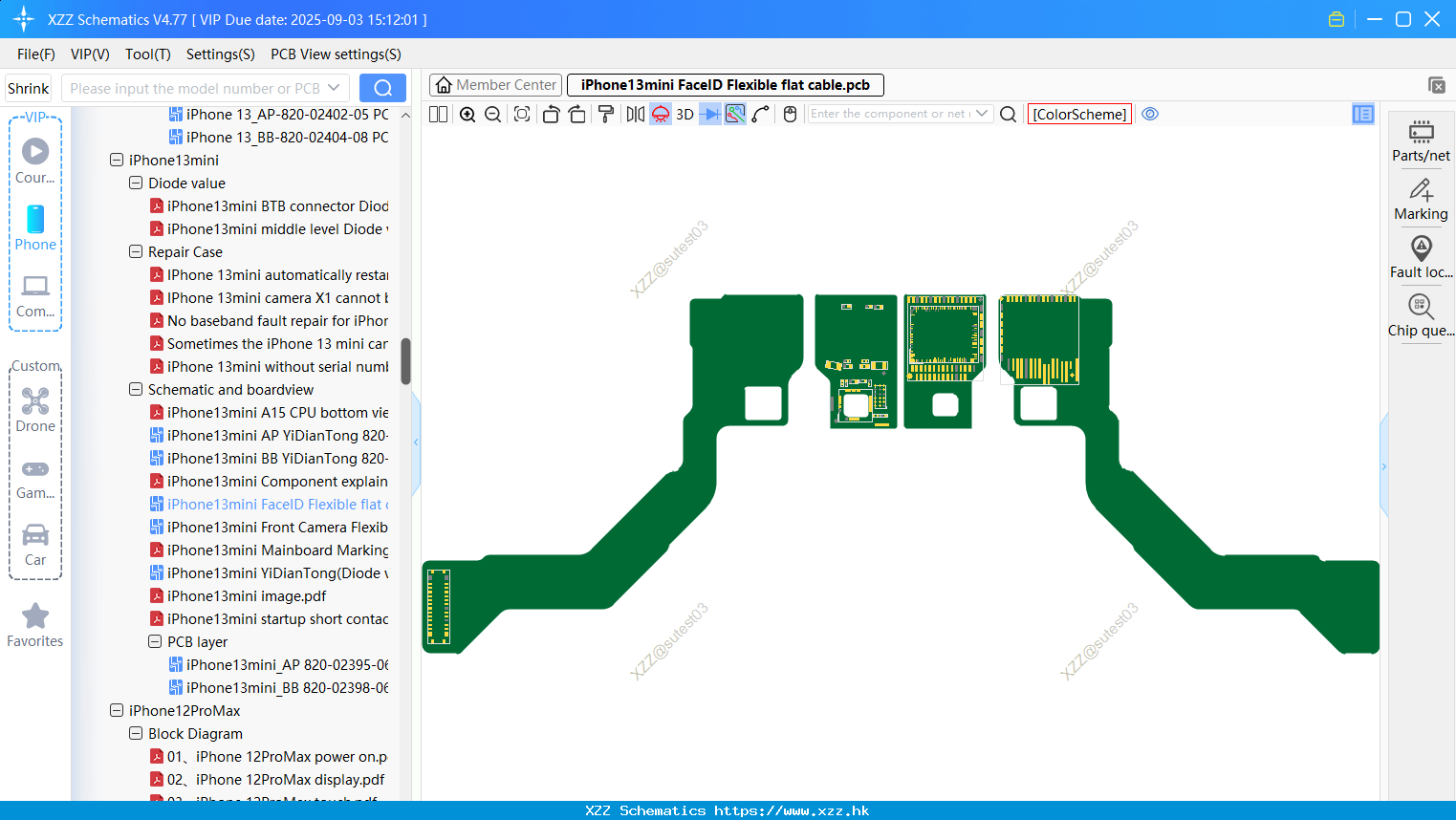Open iPhone13mini Front Camera Flexible file
The width and height of the screenshot is (1456, 820).
click(270, 528)
